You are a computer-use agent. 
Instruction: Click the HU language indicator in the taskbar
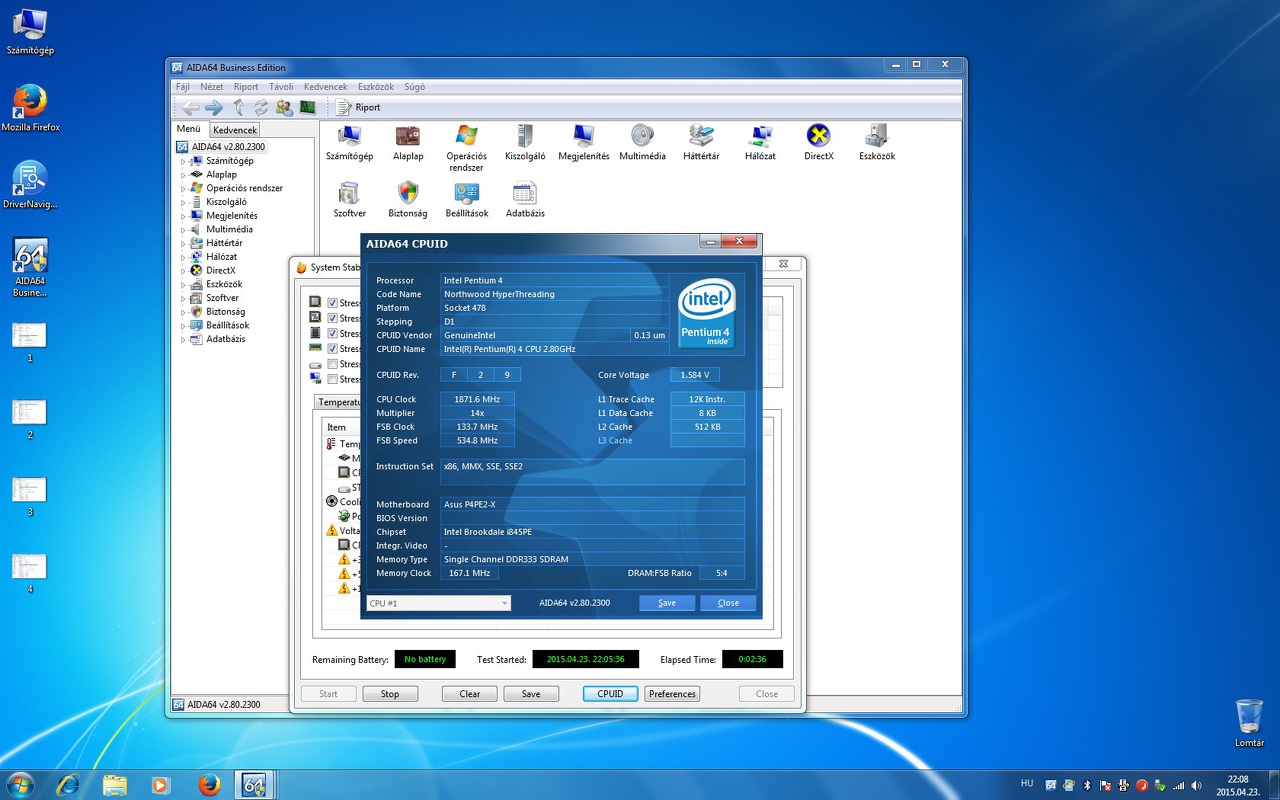tap(1027, 783)
